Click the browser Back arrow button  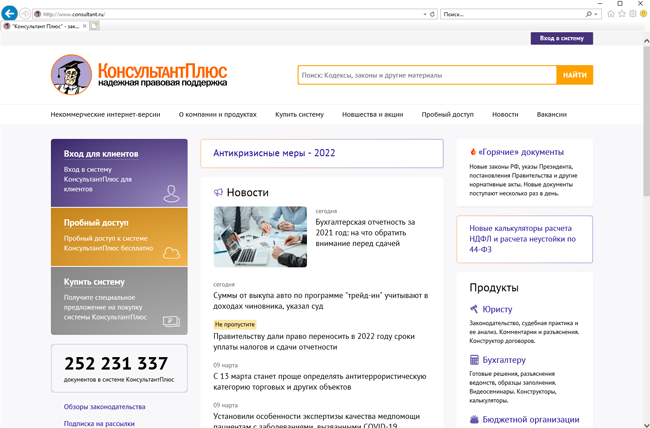(10, 14)
